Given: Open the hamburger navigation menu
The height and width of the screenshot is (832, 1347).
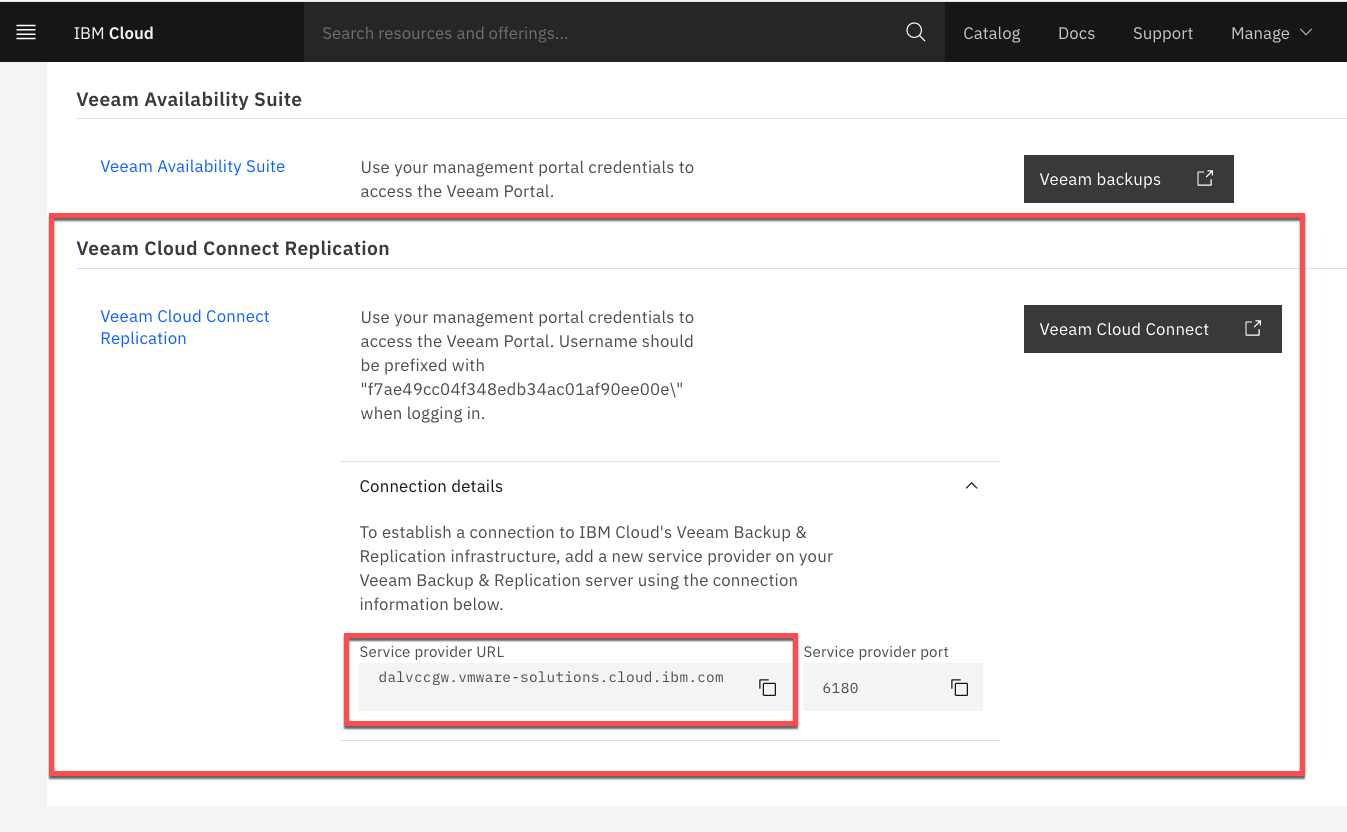Looking at the screenshot, I should 26,33.
